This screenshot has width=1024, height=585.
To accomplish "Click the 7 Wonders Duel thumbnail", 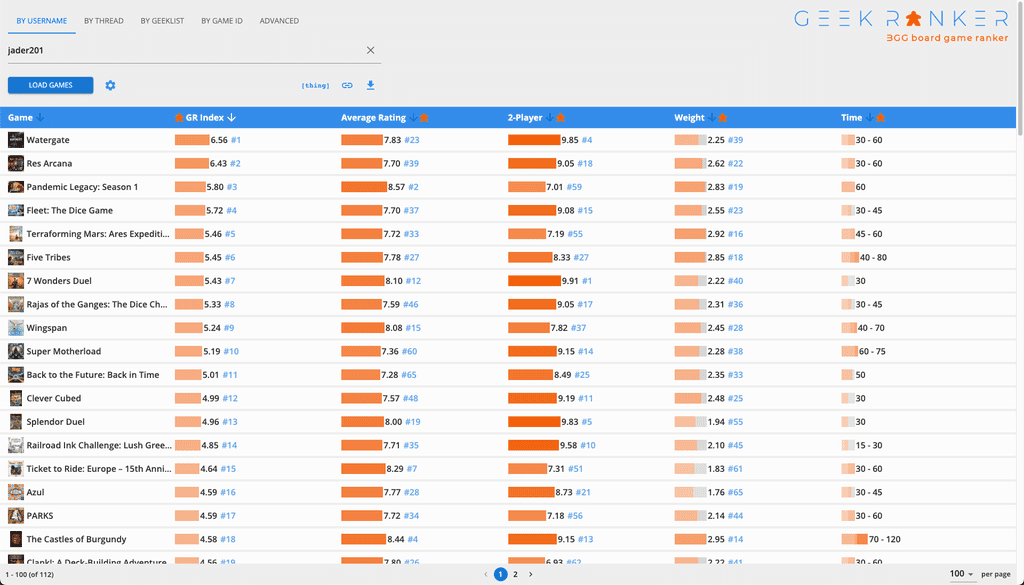I will (16, 281).
